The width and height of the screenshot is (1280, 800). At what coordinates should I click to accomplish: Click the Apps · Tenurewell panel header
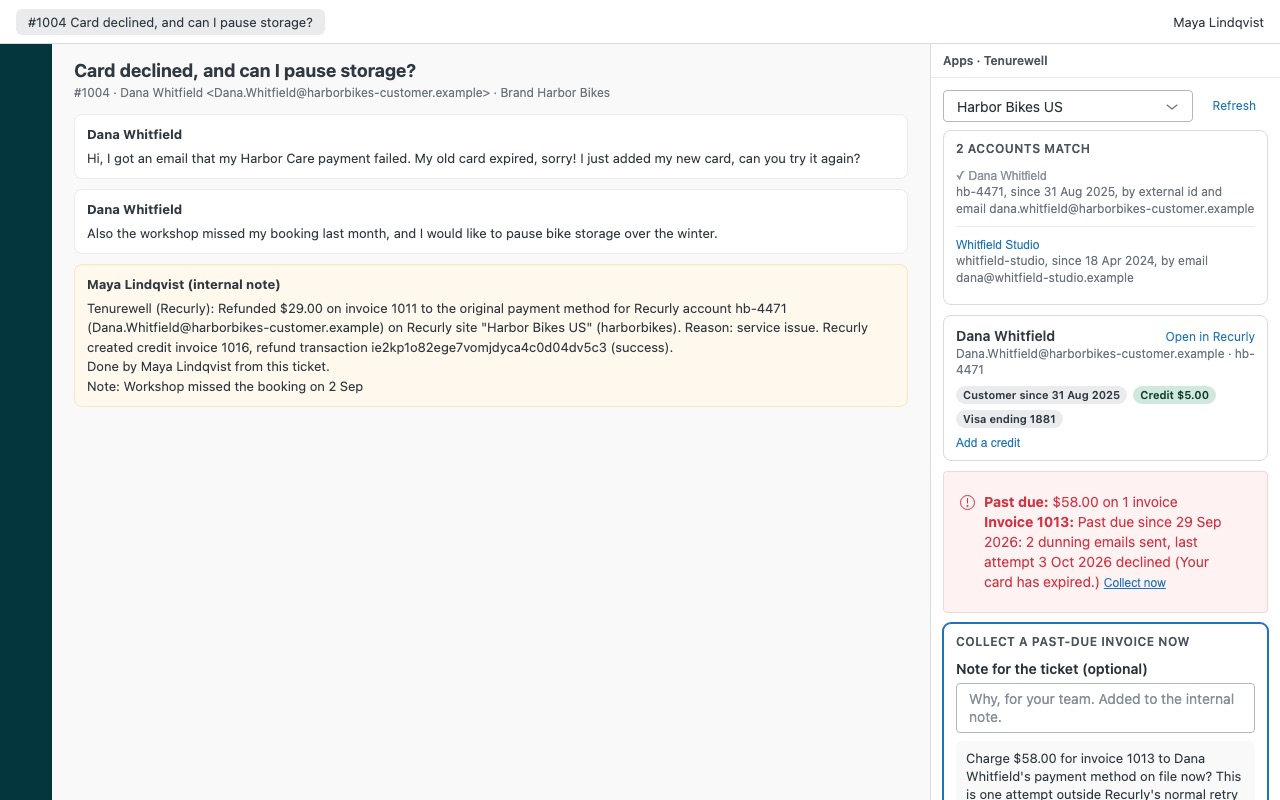995,61
